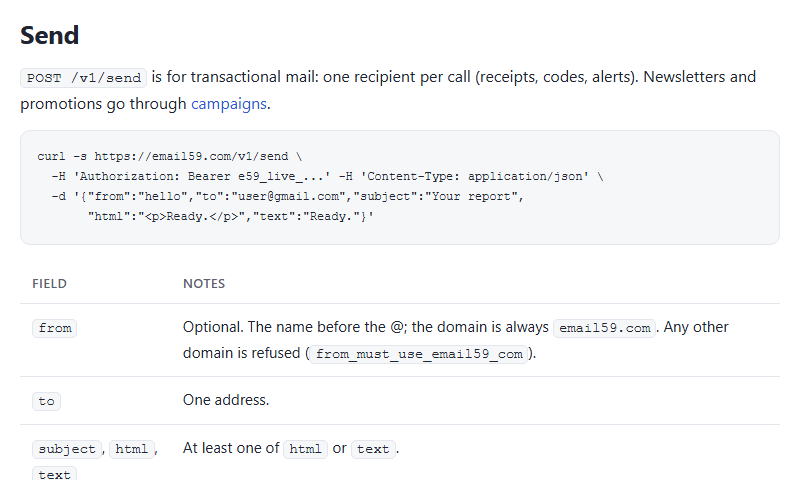Click the subject field code
This screenshot has height=480, width=800.
(67, 449)
